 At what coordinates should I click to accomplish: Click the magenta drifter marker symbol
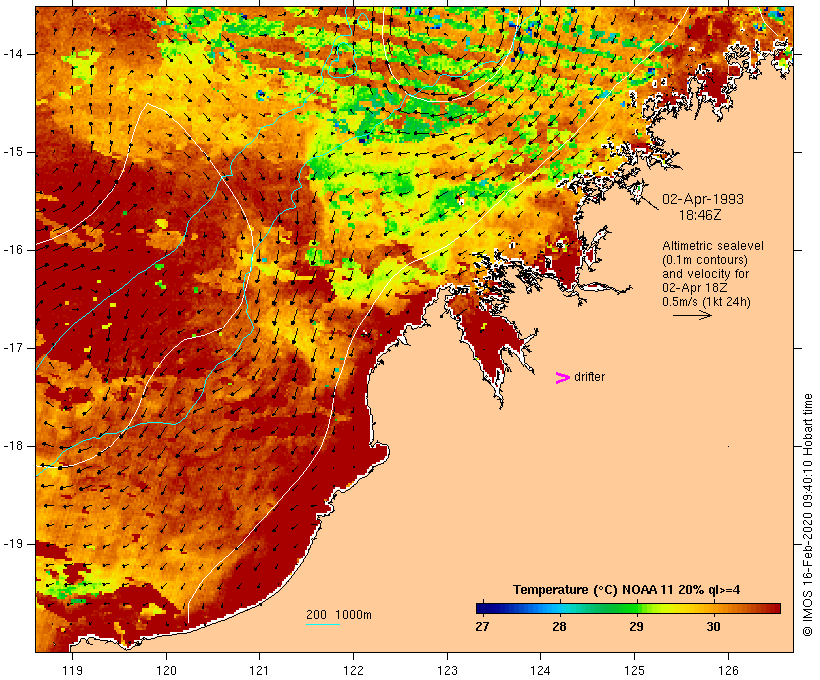click(x=562, y=378)
